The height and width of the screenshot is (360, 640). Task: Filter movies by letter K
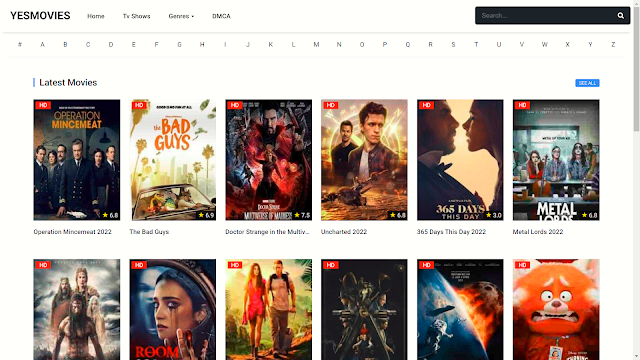coord(271,44)
